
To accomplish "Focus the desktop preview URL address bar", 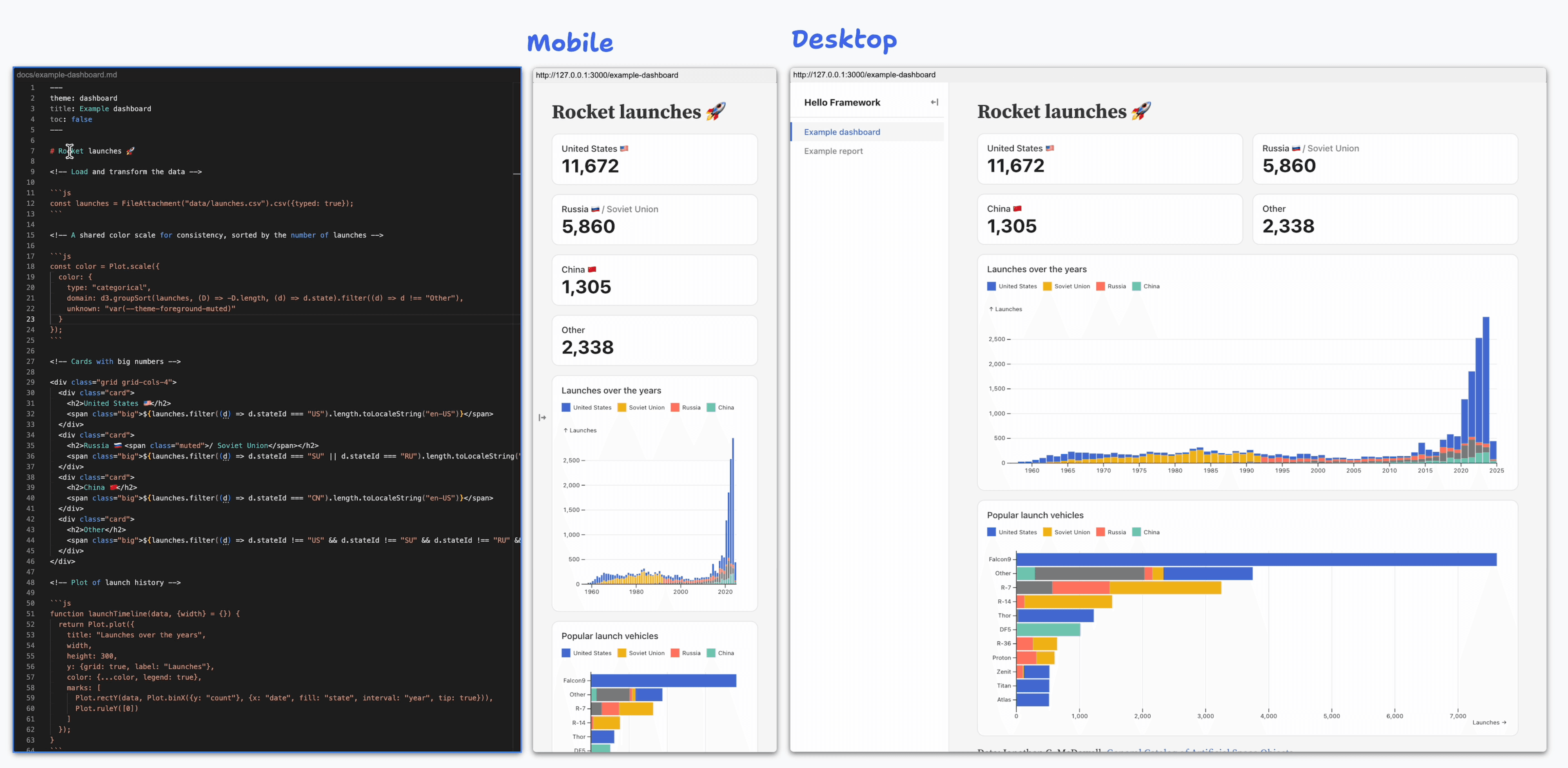I will tap(1167, 75).
